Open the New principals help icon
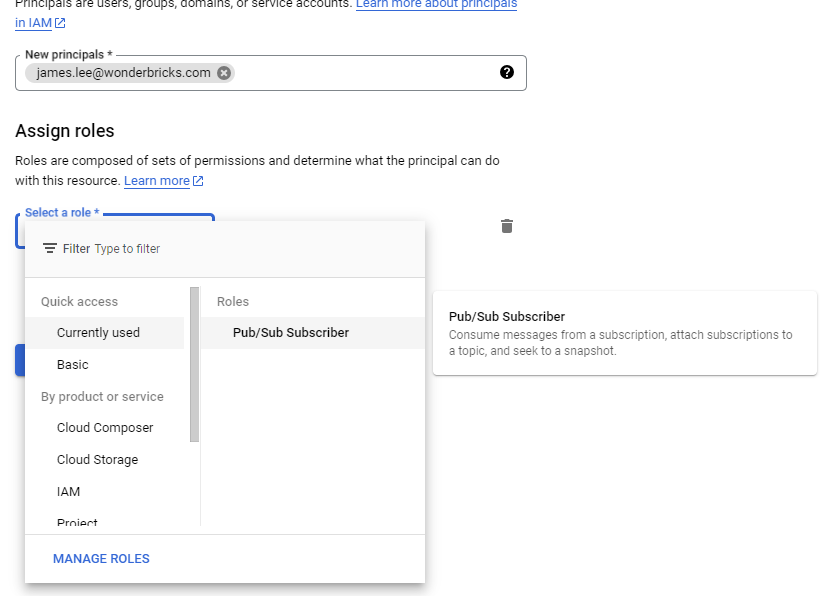Screen dimensions: 828x596 [x=506, y=72]
